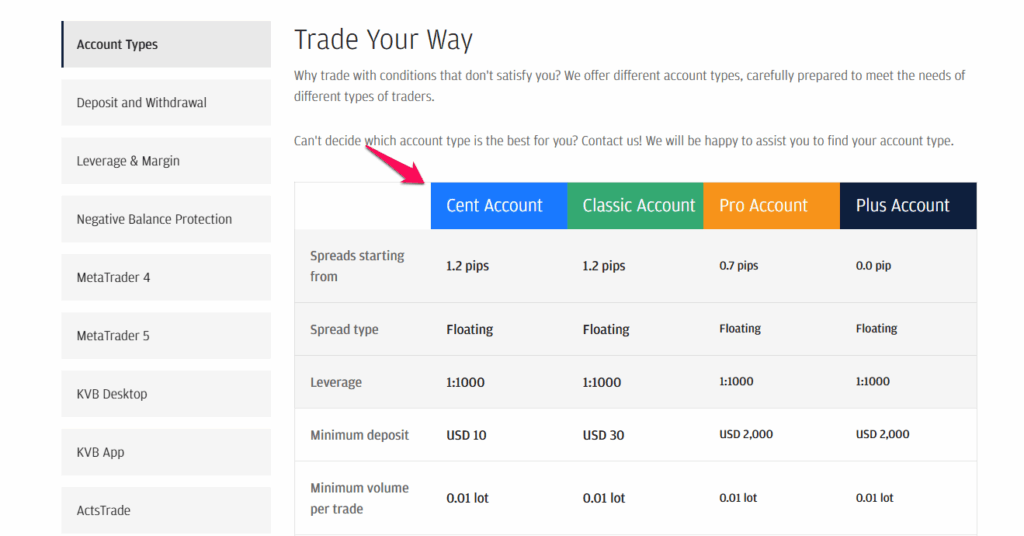Click Floating under Plus Account
This screenshot has width=1024, height=536.
pyautogui.click(x=876, y=328)
